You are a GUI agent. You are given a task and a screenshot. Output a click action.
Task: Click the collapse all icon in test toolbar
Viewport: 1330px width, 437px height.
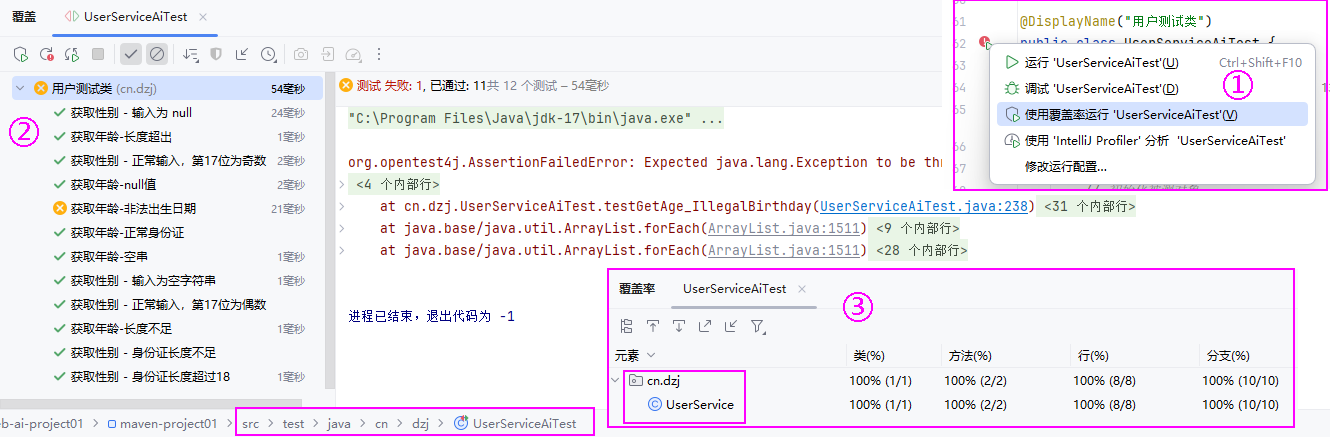click(242, 54)
